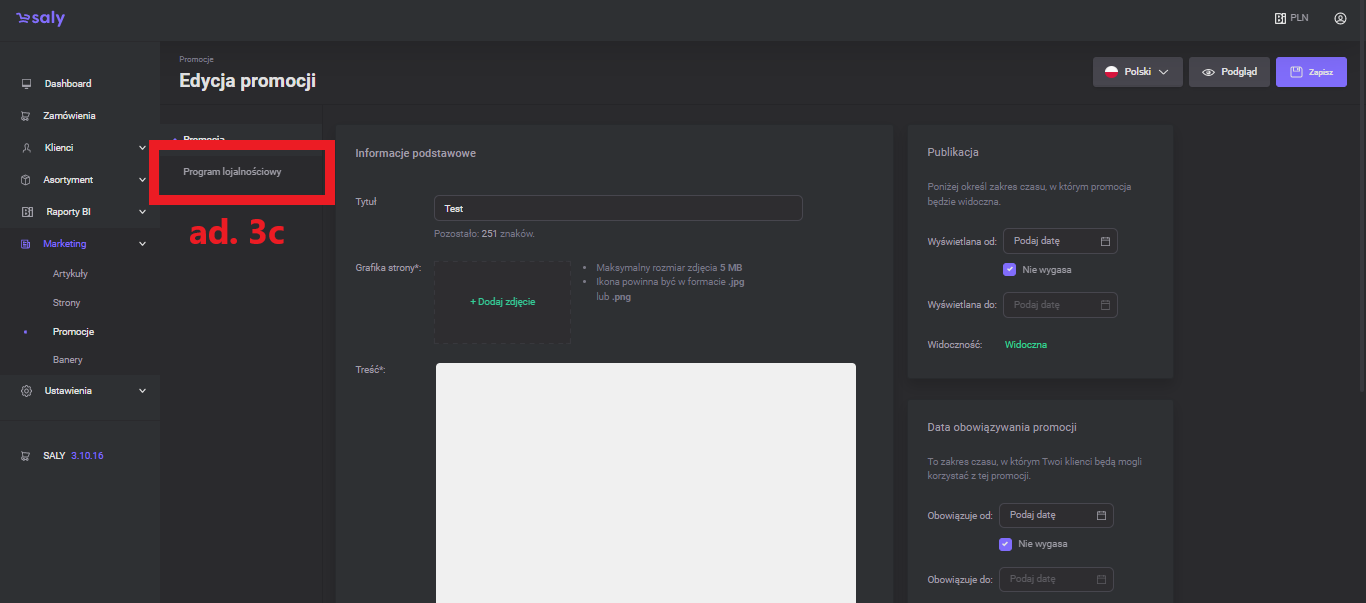Click the Tytuł input field
This screenshot has width=1366, height=603.
tap(618, 208)
